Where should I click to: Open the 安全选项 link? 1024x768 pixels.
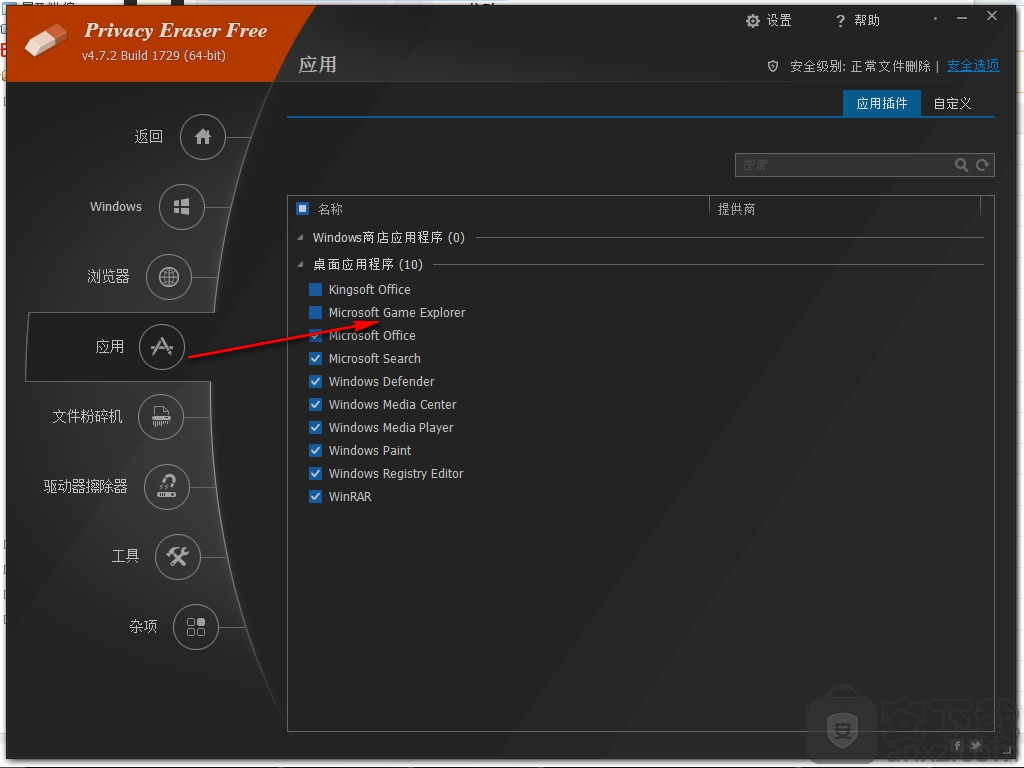point(973,66)
